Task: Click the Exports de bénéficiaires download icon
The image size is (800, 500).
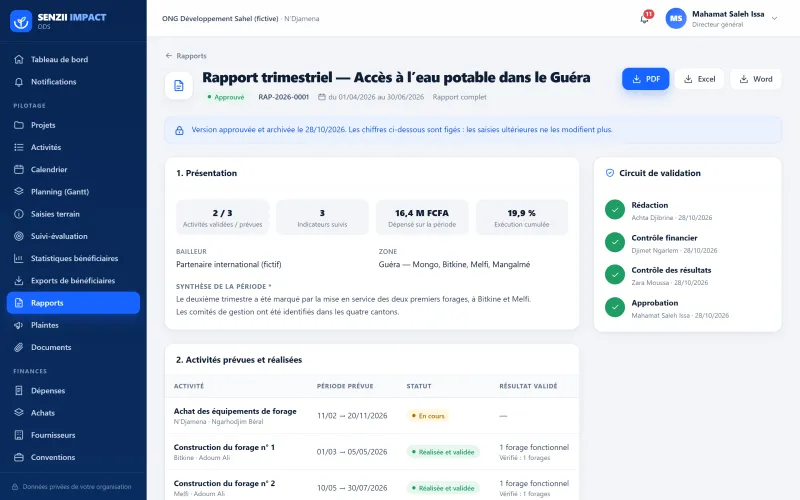Action: pyautogui.click(x=19, y=281)
